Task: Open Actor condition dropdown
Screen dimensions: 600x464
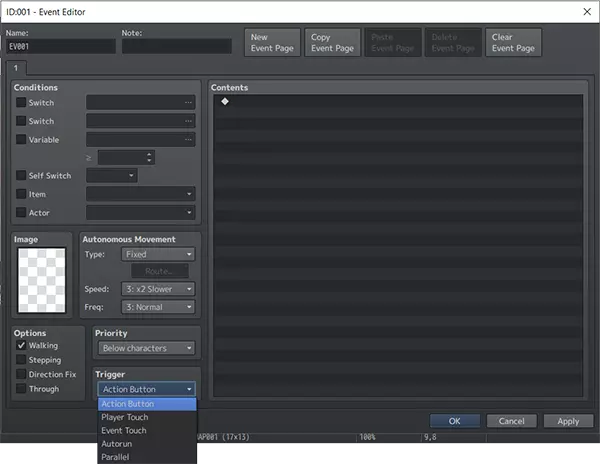Action: click(x=140, y=212)
